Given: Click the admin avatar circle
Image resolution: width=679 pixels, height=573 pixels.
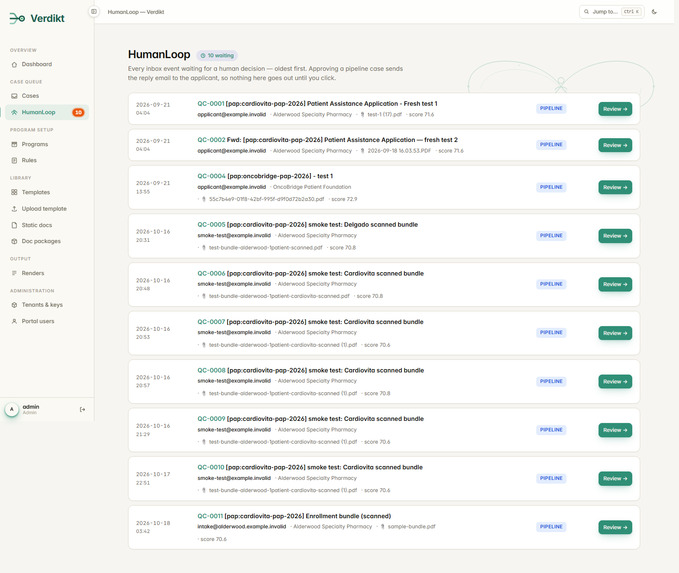Looking at the screenshot, I should [12, 409].
